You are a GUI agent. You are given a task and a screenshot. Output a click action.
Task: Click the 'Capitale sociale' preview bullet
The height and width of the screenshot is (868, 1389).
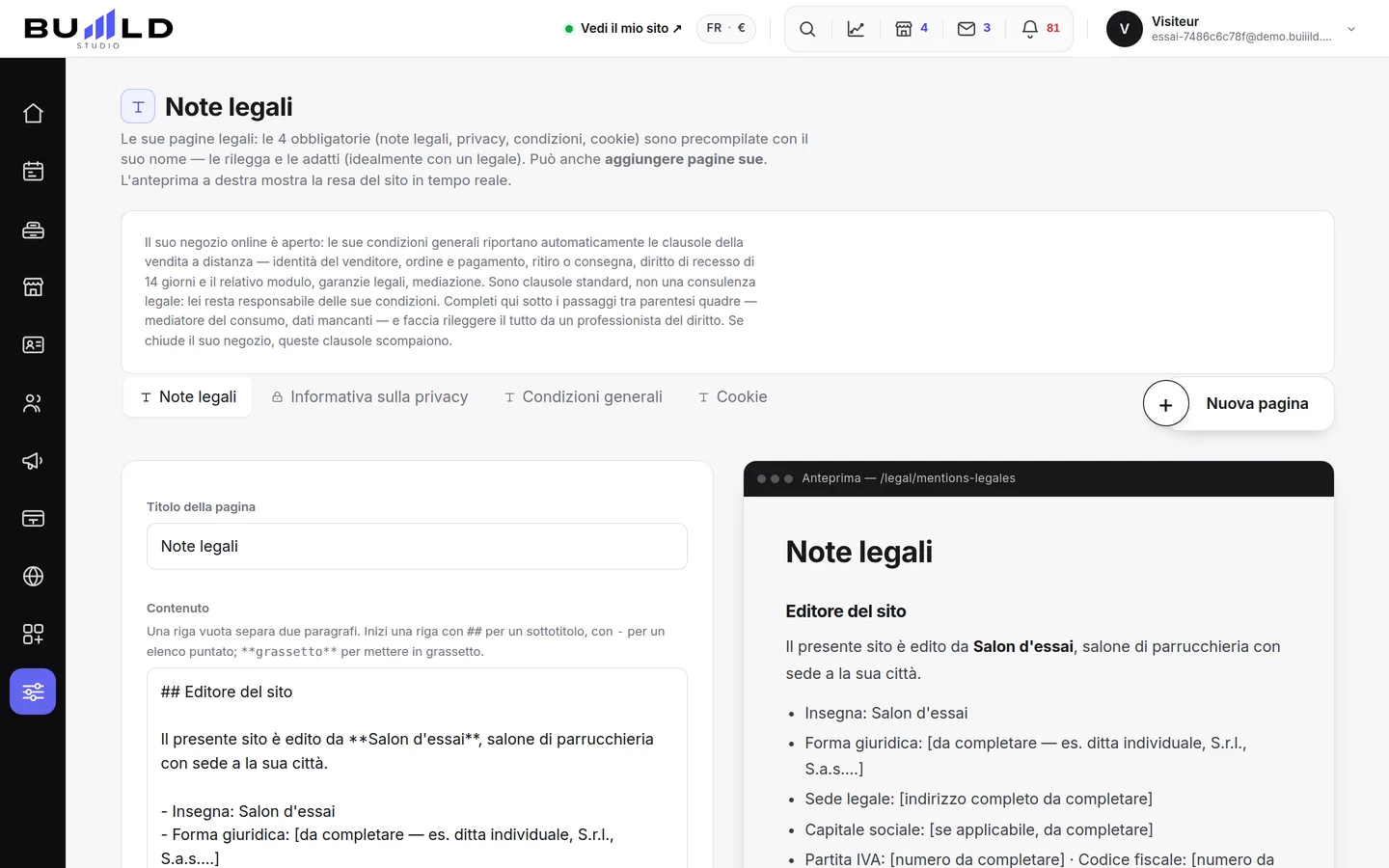(x=979, y=830)
